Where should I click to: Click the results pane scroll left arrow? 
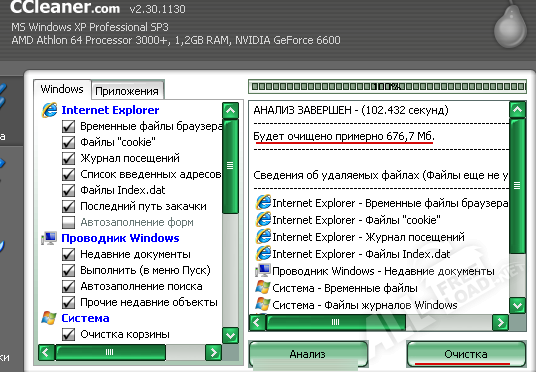(x=257, y=322)
